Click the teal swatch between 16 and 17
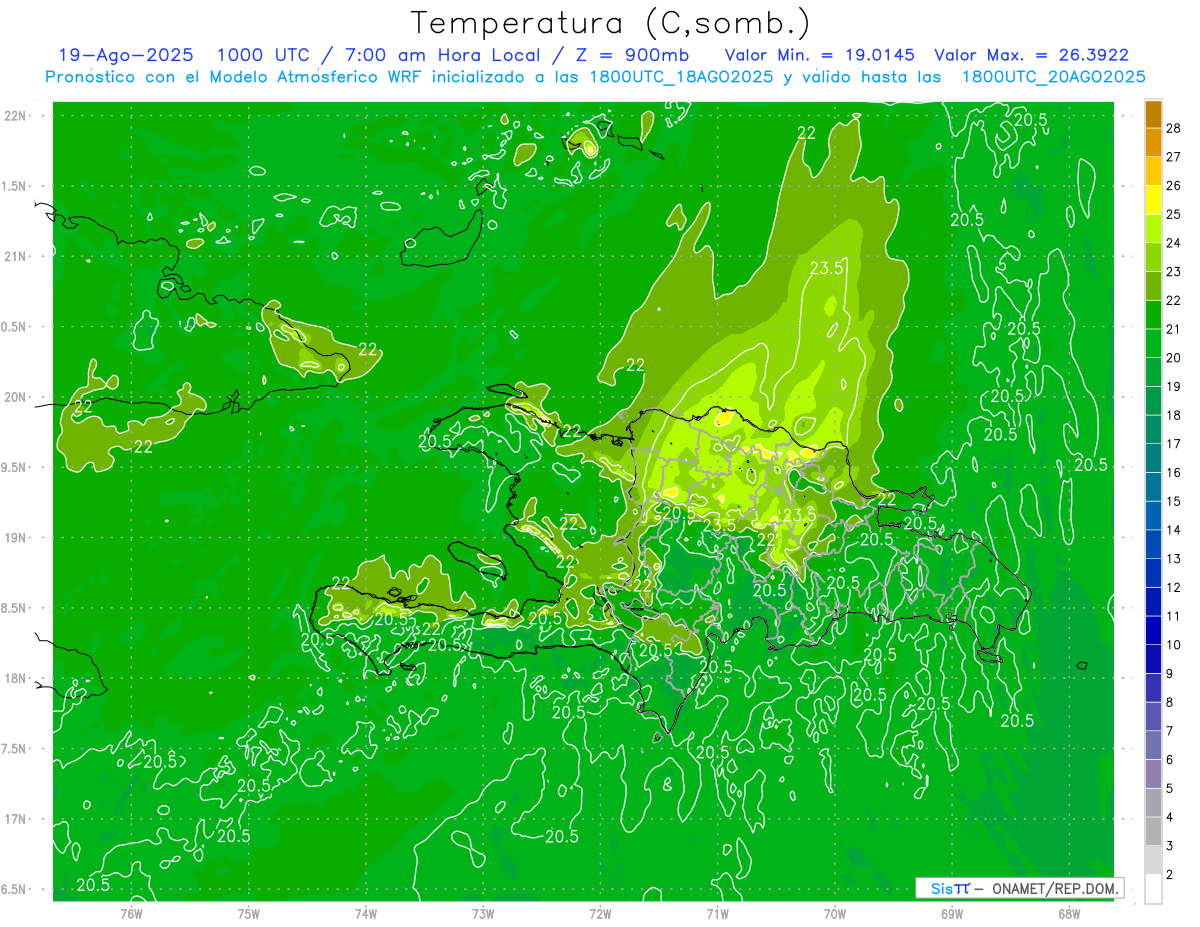Viewport: 1200px width, 927px height. click(1153, 458)
